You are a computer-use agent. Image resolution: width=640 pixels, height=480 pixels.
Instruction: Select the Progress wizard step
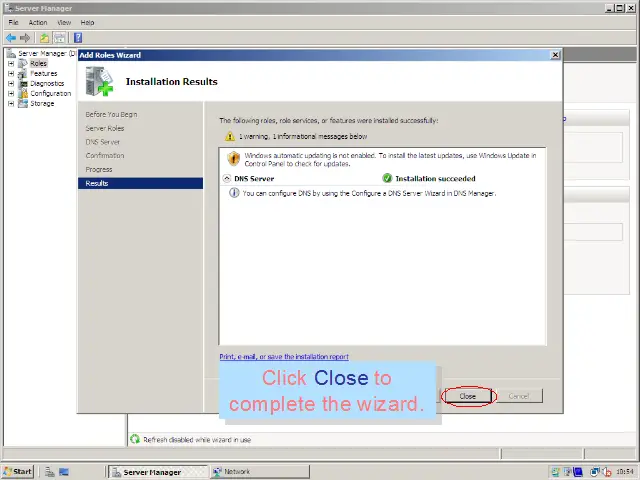click(x=99, y=169)
